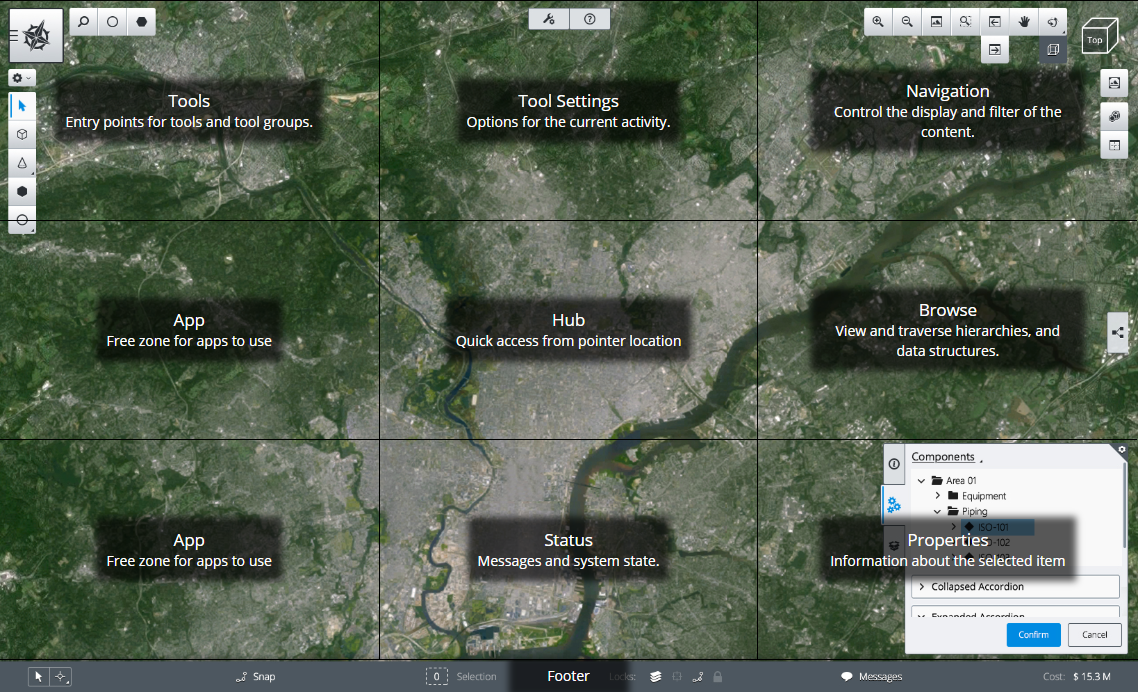Choose the cone tool in vertical toolbar
The image size is (1138, 692).
pyautogui.click(x=22, y=163)
